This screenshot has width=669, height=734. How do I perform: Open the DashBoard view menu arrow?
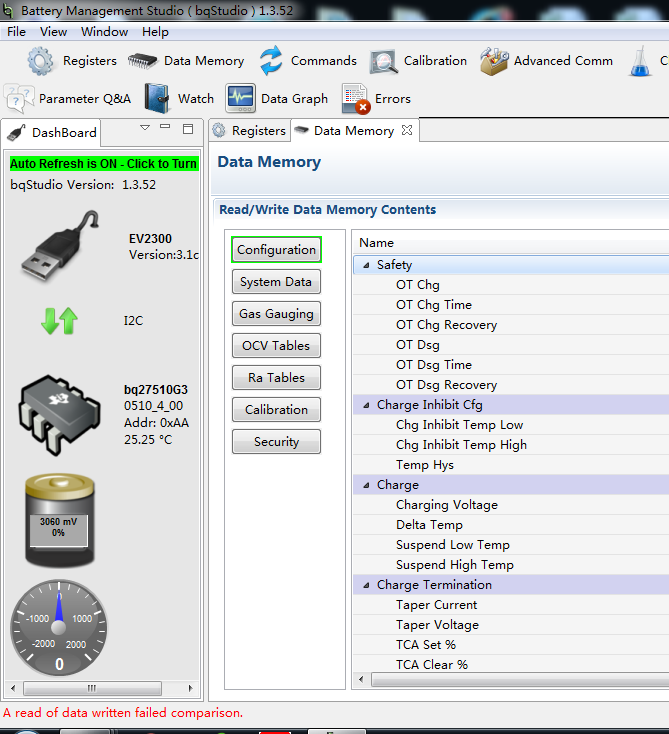[145, 128]
